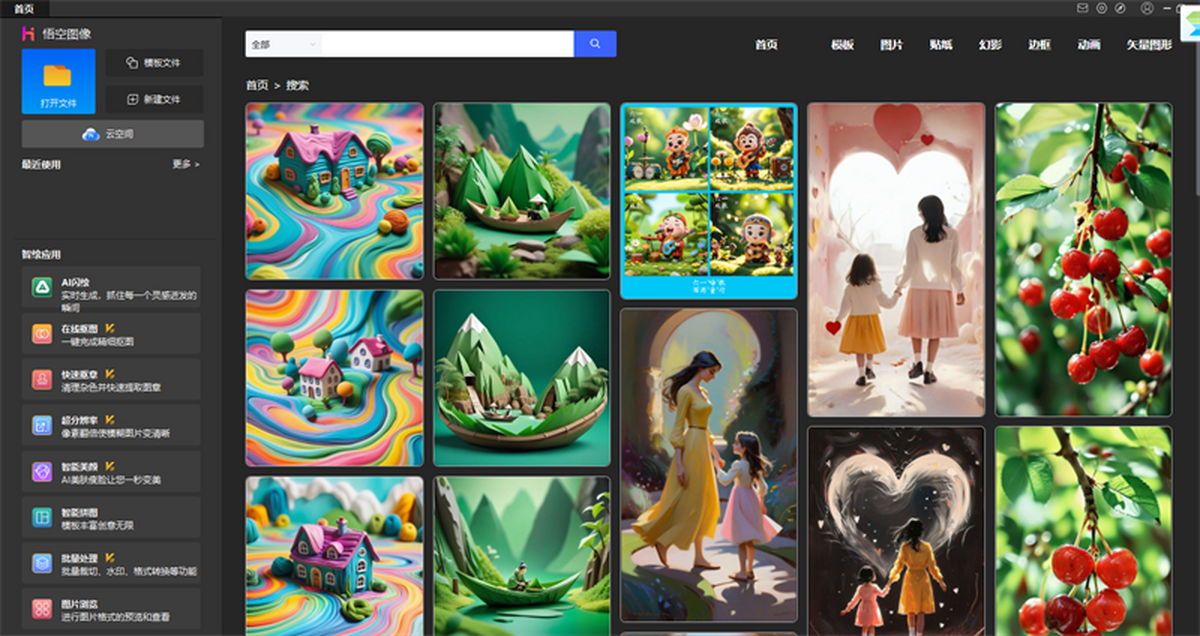Open the 云空间 cloud space button
The image size is (1200, 636).
pos(112,134)
